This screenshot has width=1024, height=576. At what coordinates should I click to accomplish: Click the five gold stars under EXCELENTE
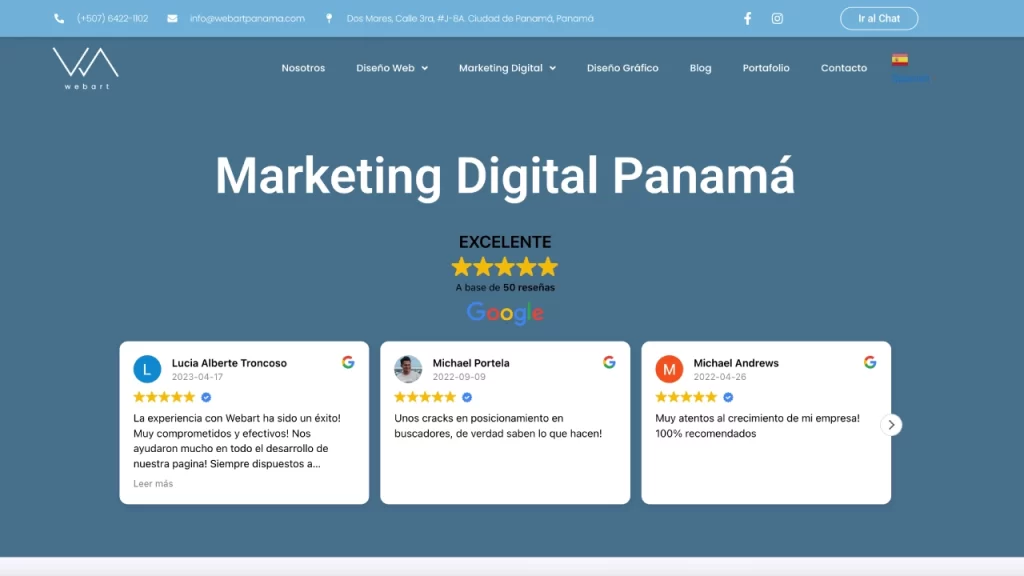tap(505, 266)
